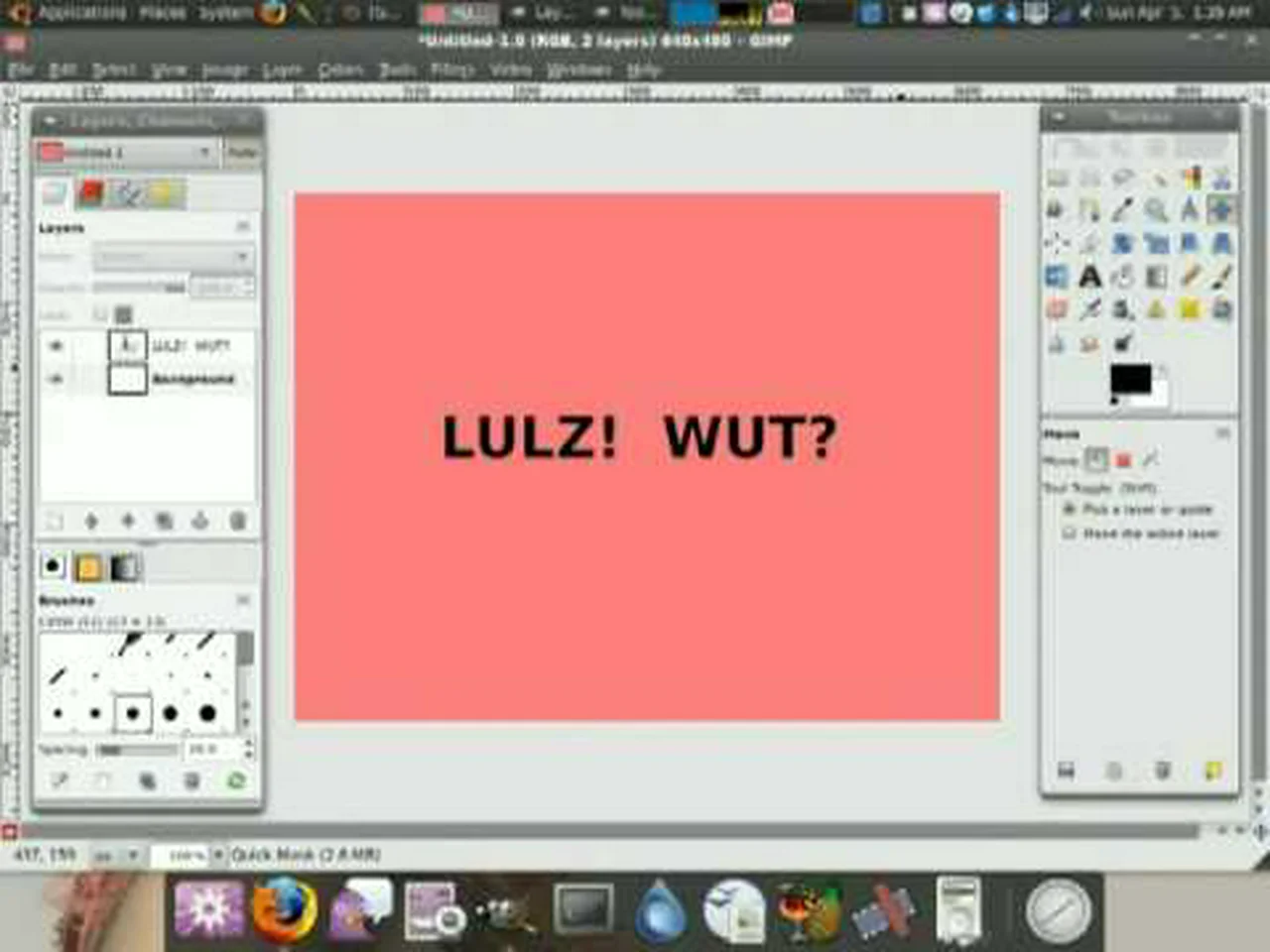Select the Dodge/Burn tool
Viewport: 1270px width, 952px height.
(x=1123, y=343)
